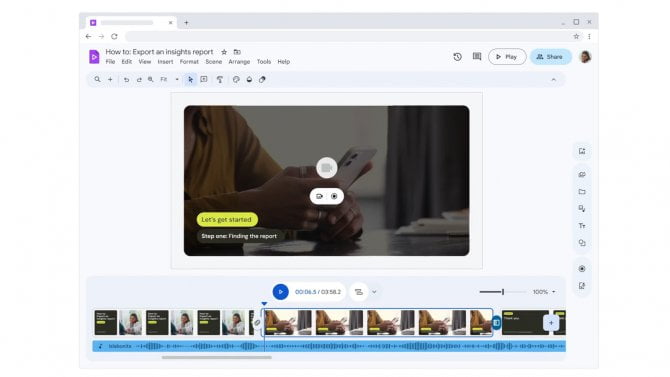Click the blue playhead marker
The height and width of the screenshot is (377, 670).
pos(264,304)
